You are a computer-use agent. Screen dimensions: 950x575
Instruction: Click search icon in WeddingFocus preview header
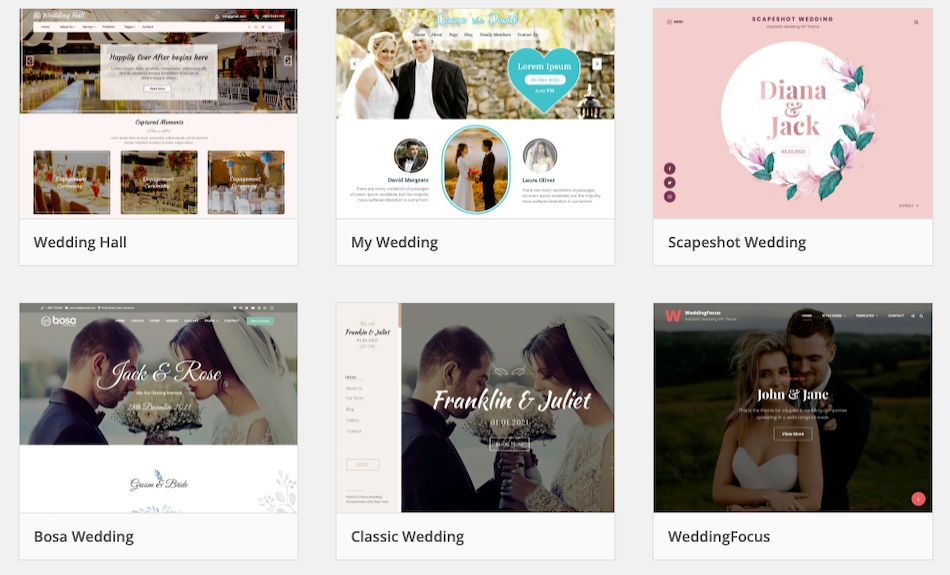click(x=922, y=316)
